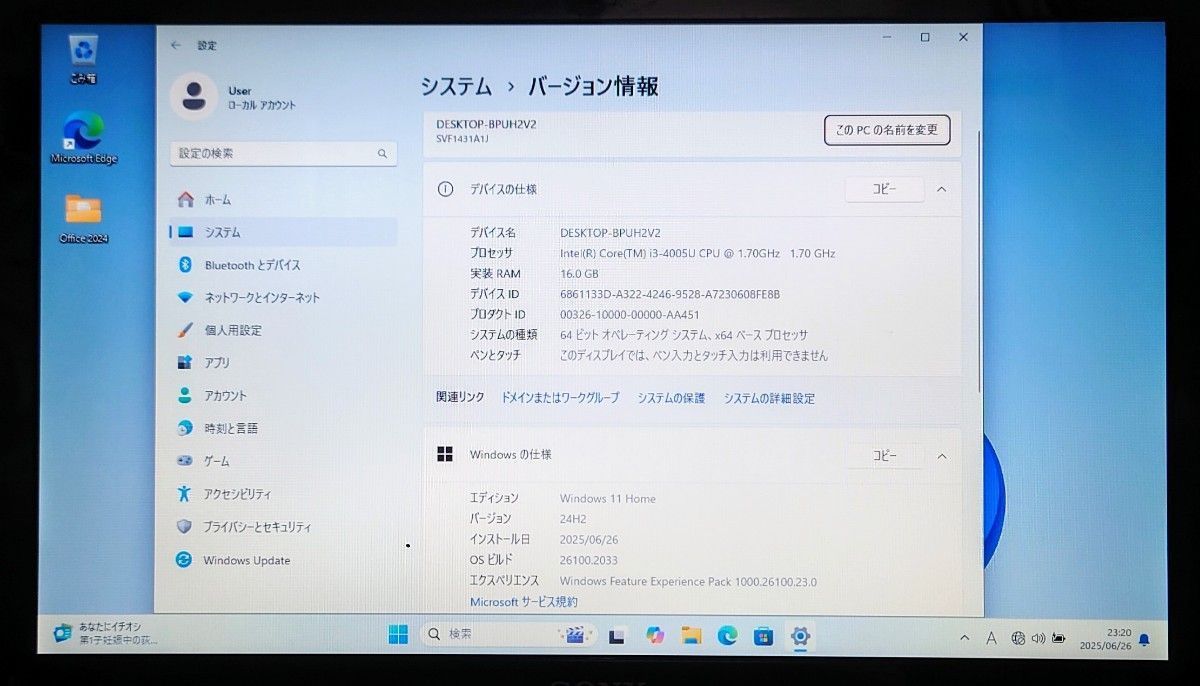Launch Copilot from the taskbar
1200x686 pixels.
tap(655, 635)
